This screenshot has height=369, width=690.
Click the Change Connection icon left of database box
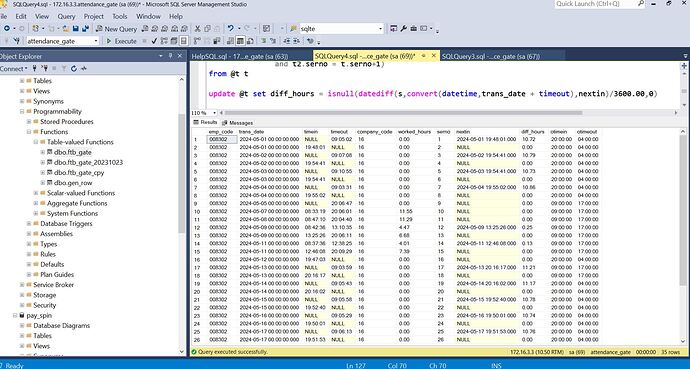click(x=16, y=41)
